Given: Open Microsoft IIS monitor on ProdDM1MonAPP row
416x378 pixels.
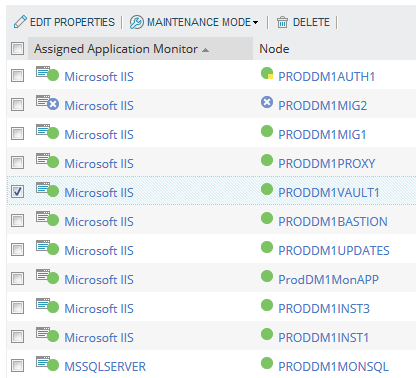Looking at the screenshot, I should click(99, 280).
